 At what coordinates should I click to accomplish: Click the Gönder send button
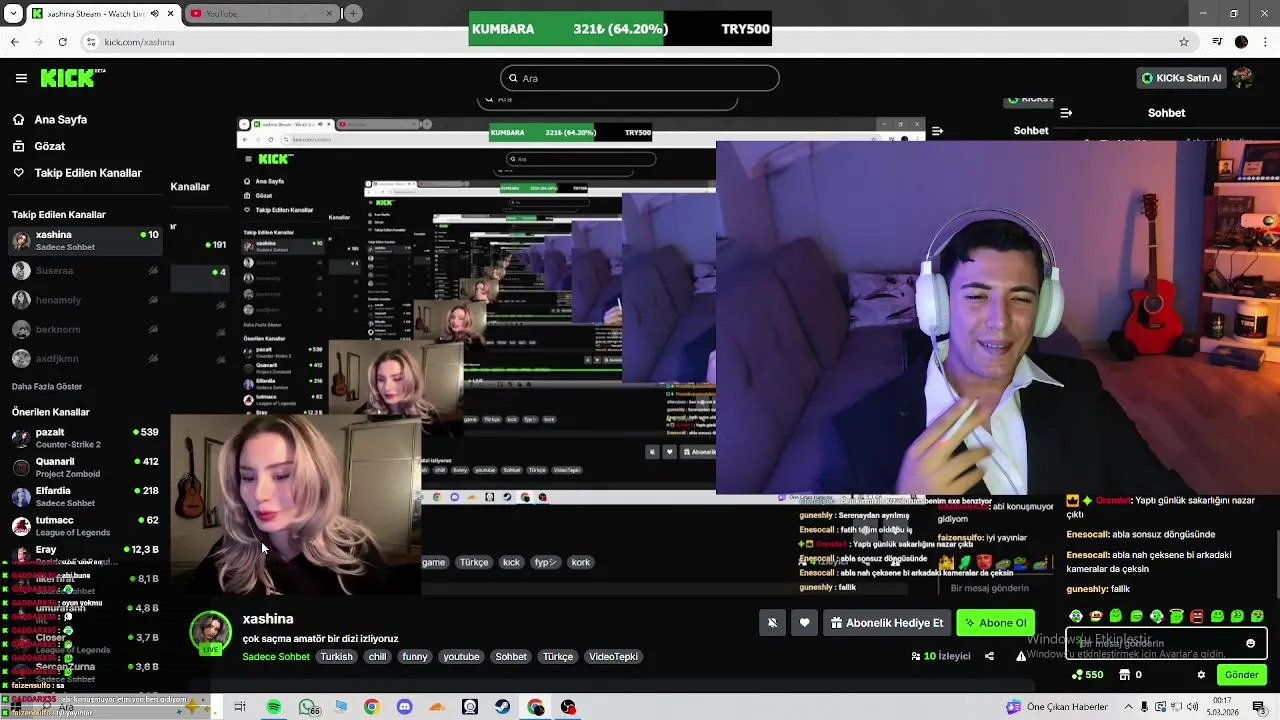coord(1241,675)
